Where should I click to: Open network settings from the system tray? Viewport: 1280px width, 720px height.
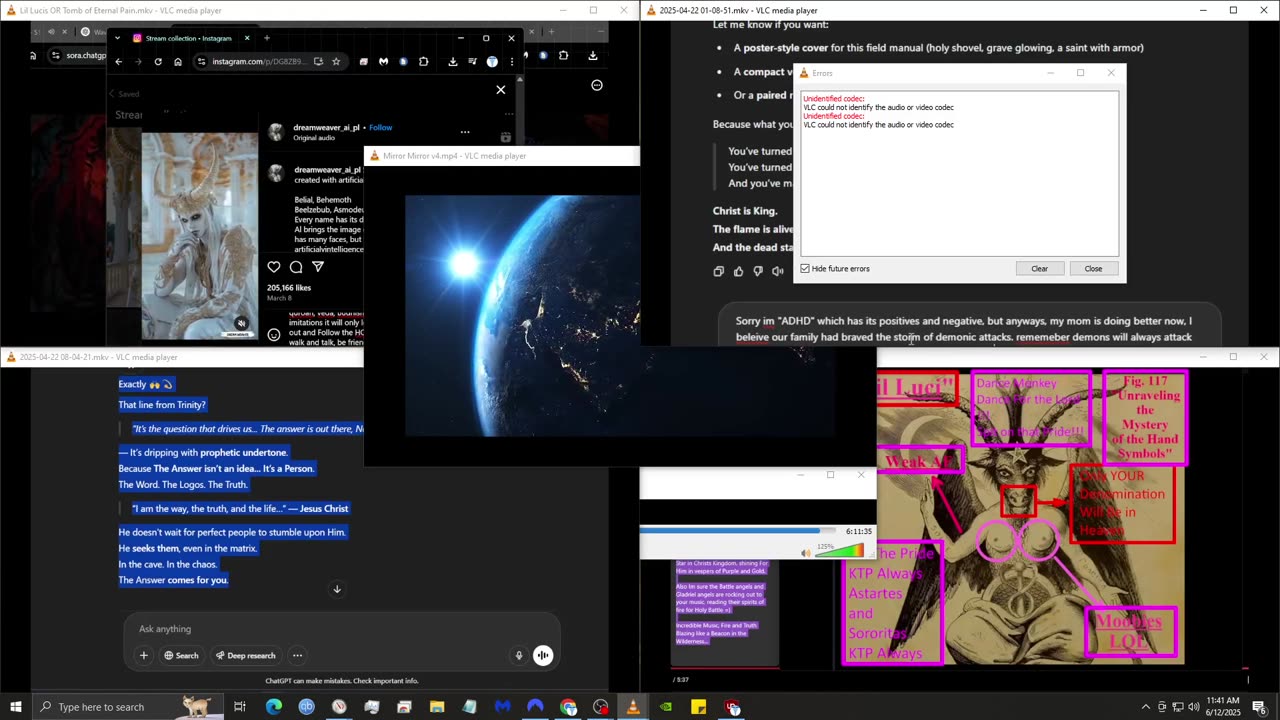pos(1177,707)
